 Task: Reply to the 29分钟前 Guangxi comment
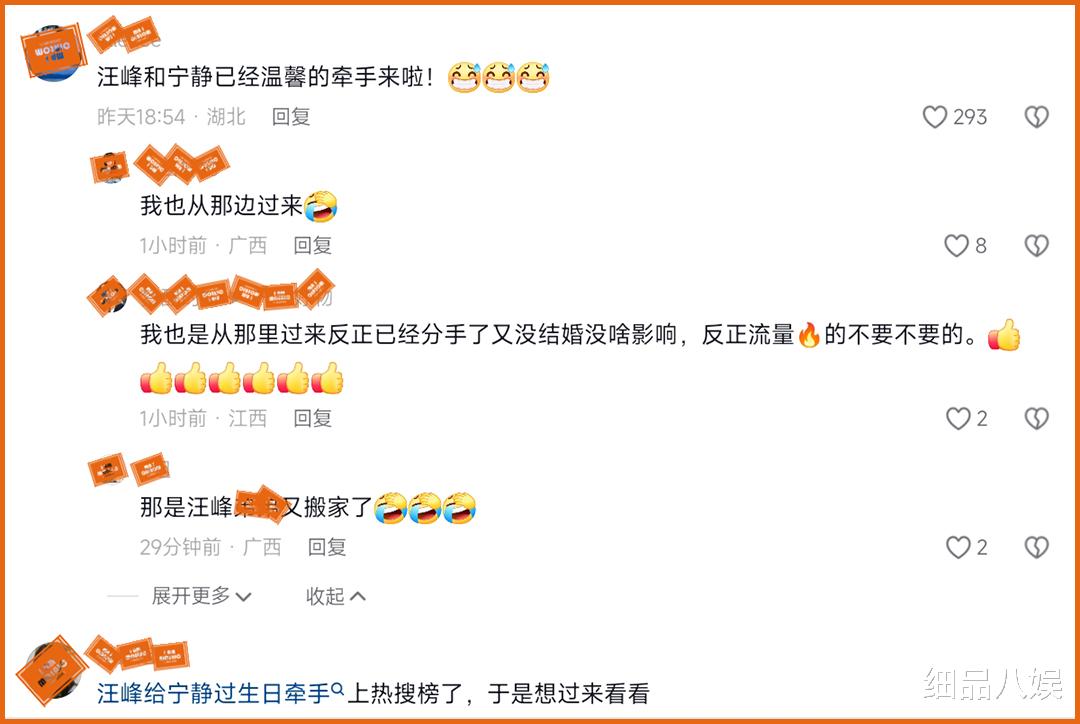tap(326, 547)
